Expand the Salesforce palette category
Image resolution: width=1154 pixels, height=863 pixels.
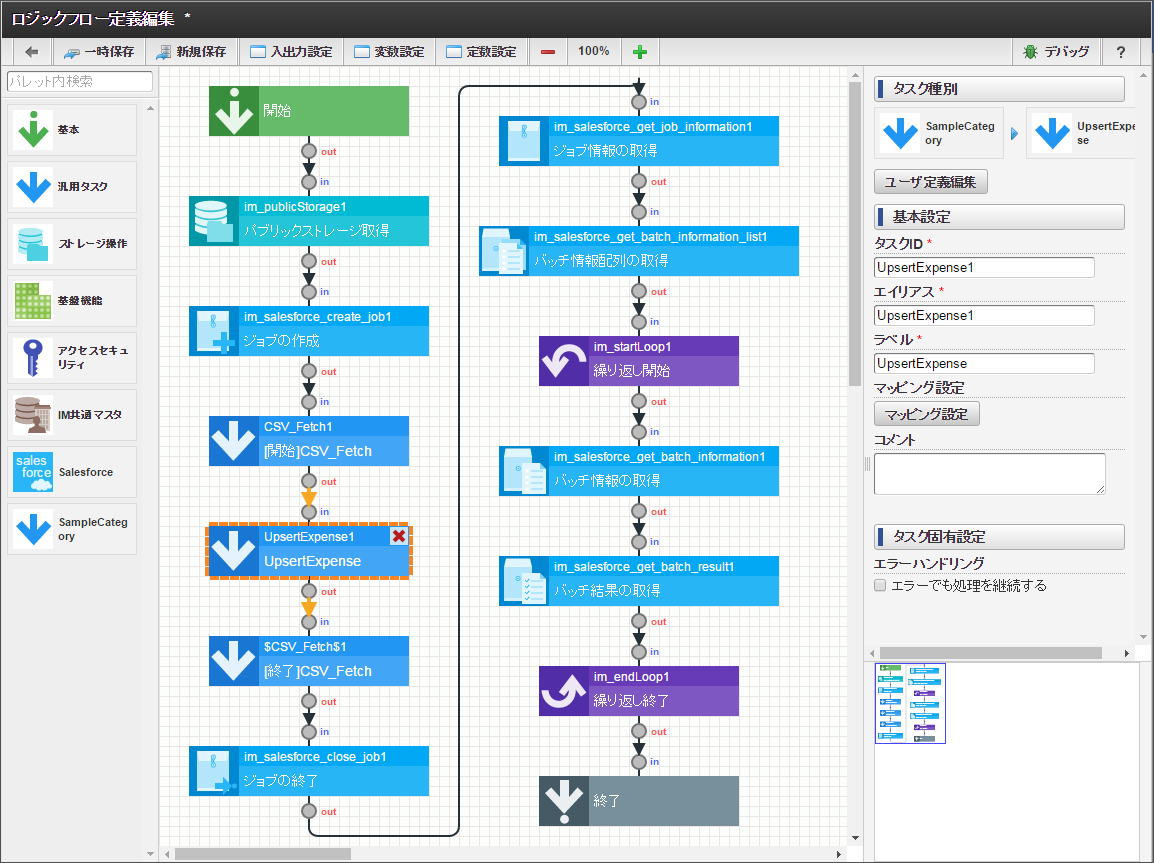tap(72, 472)
